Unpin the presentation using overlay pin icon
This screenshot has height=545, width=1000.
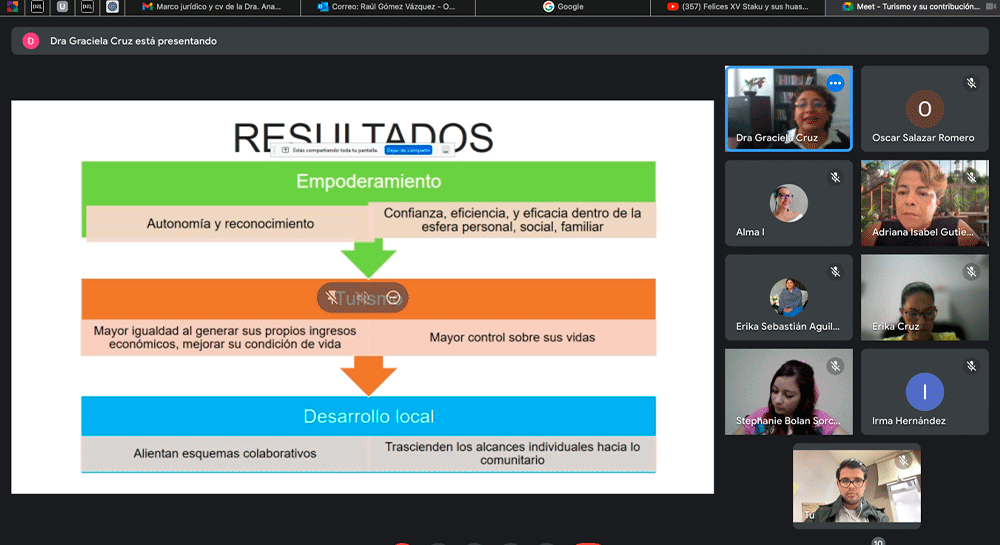point(332,297)
